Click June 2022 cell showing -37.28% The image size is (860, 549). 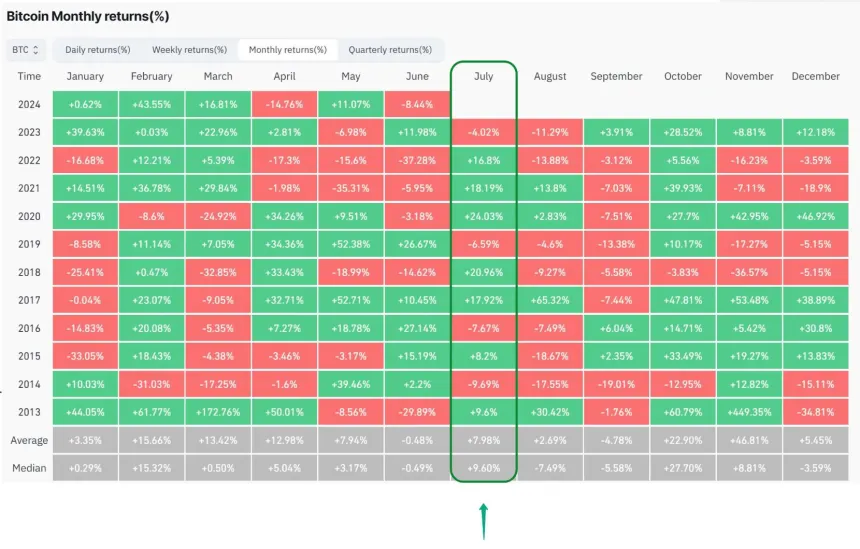(417, 160)
